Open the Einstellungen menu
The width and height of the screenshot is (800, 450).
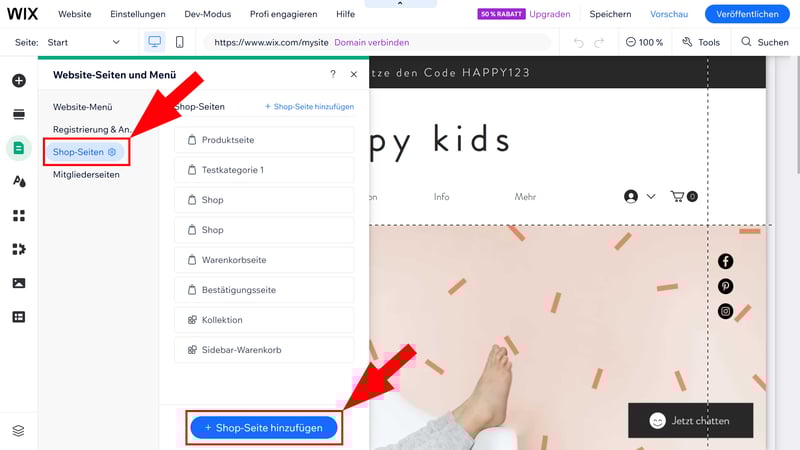(x=138, y=14)
